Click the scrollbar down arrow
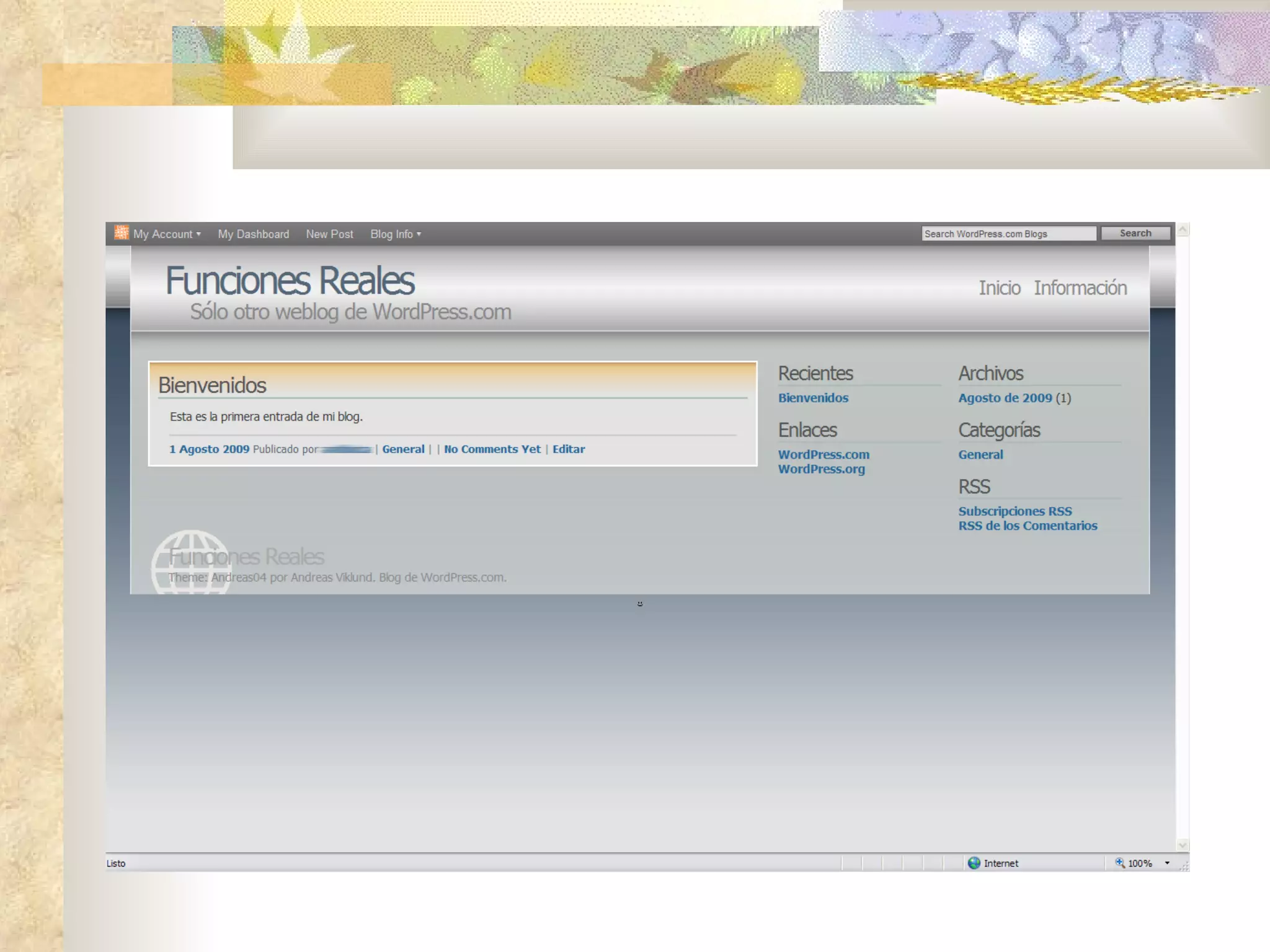The width and height of the screenshot is (1270, 952). pyautogui.click(x=1183, y=845)
